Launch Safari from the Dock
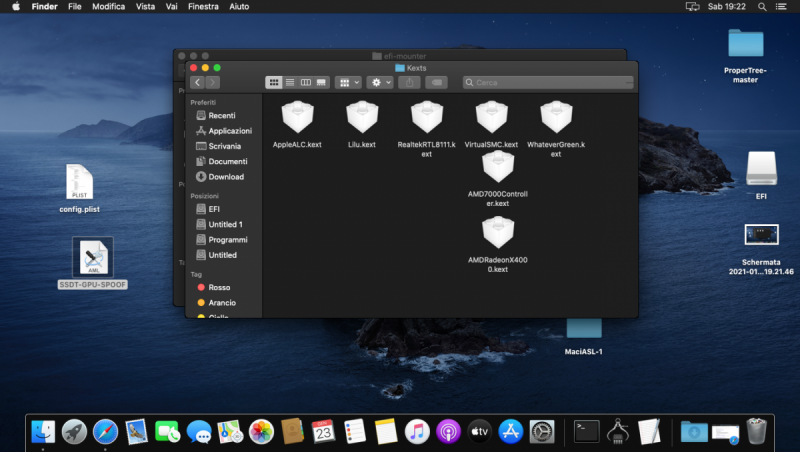800x452 pixels. pos(105,431)
